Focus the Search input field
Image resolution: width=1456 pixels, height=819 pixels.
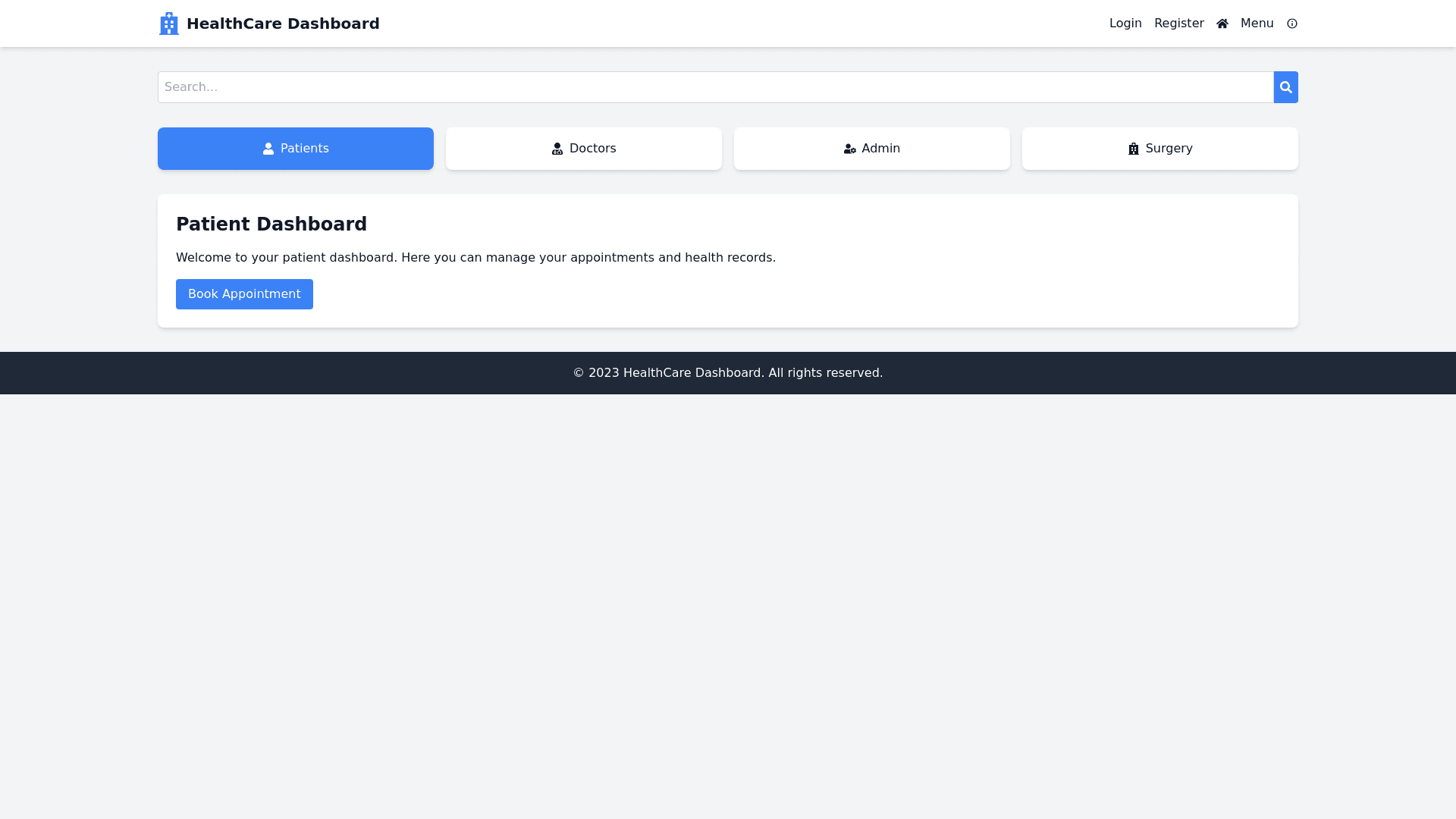click(715, 87)
